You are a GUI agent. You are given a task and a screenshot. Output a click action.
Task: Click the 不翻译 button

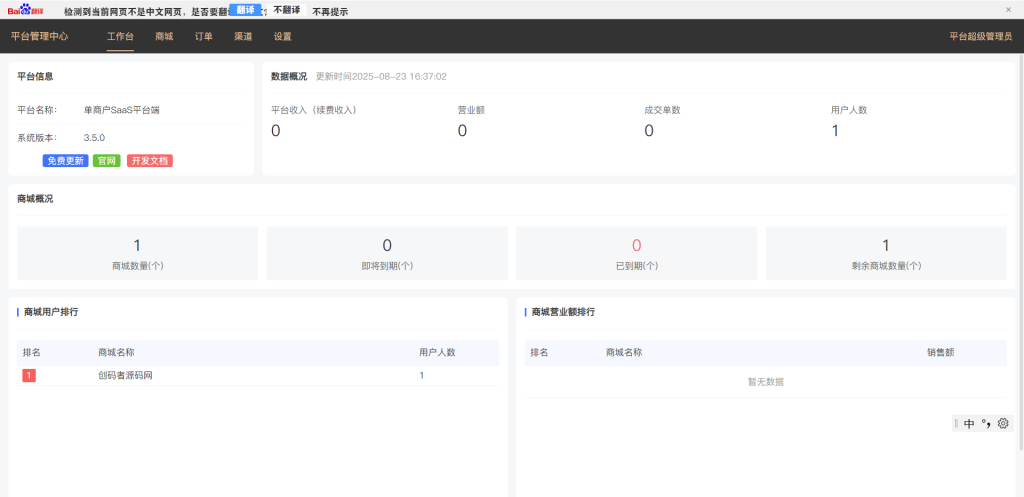coord(287,10)
